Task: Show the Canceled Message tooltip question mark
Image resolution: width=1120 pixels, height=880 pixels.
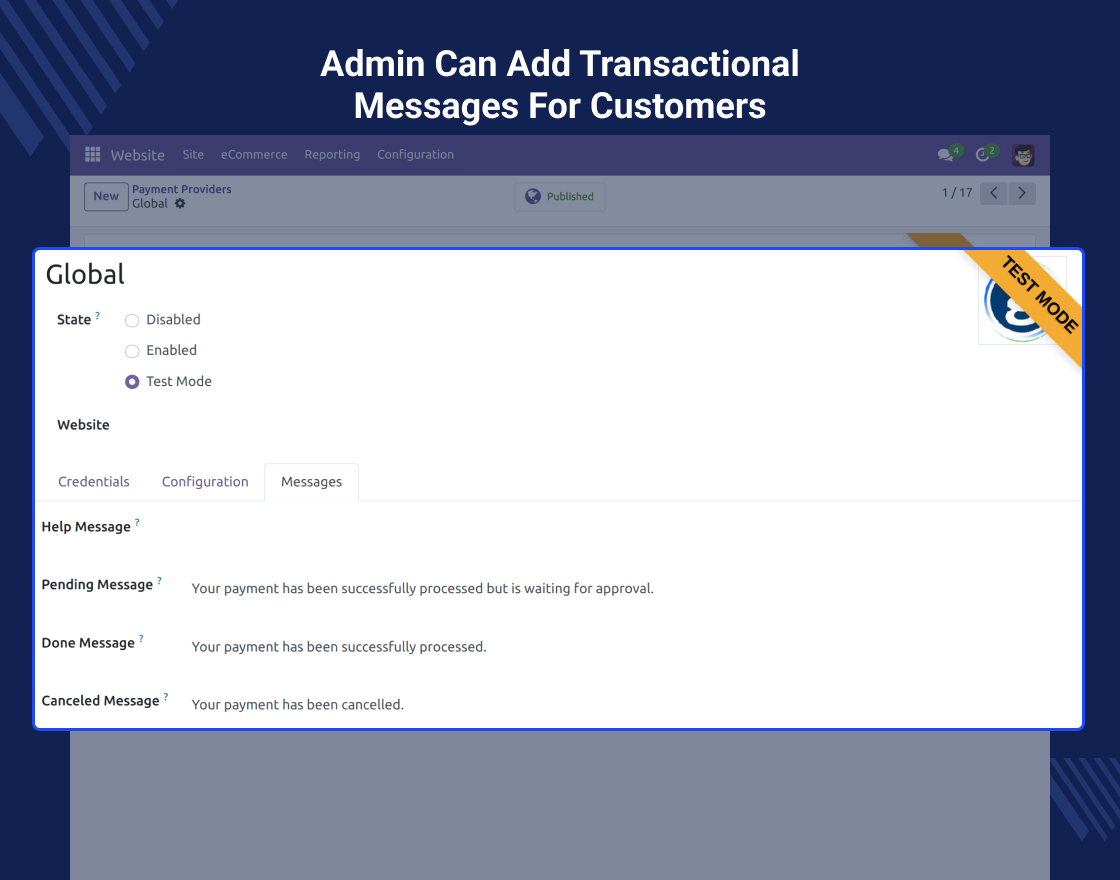Action: click(x=166, y=696)
